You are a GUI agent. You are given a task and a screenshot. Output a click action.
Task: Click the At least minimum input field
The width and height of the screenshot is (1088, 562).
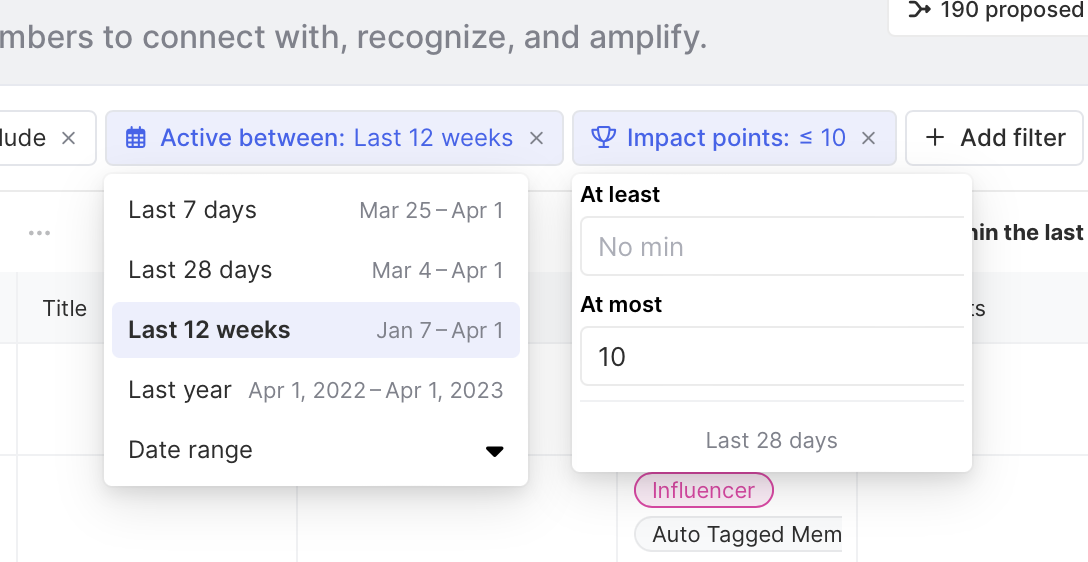(772, 246)
